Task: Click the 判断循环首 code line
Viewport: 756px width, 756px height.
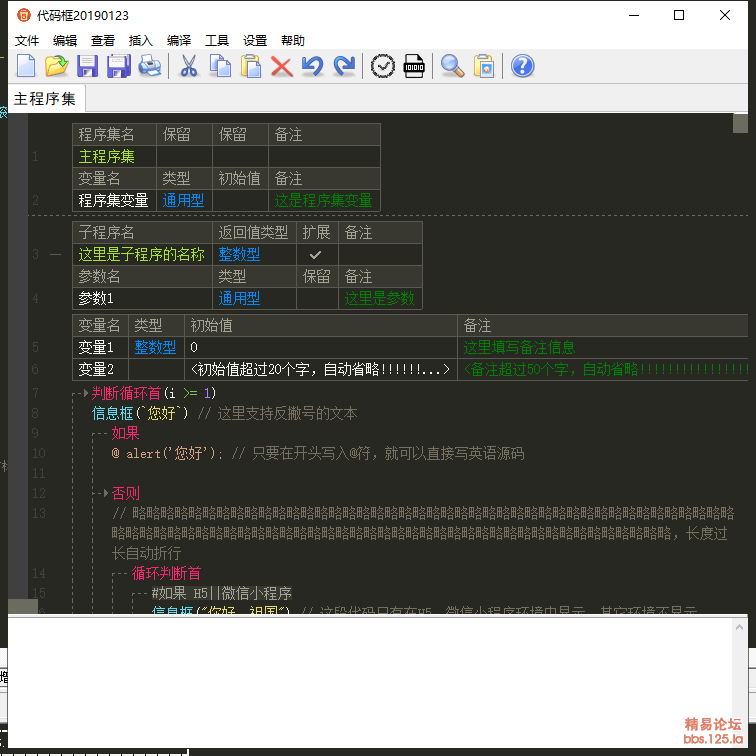Action: pyautogui.click(x=153, y=393)
